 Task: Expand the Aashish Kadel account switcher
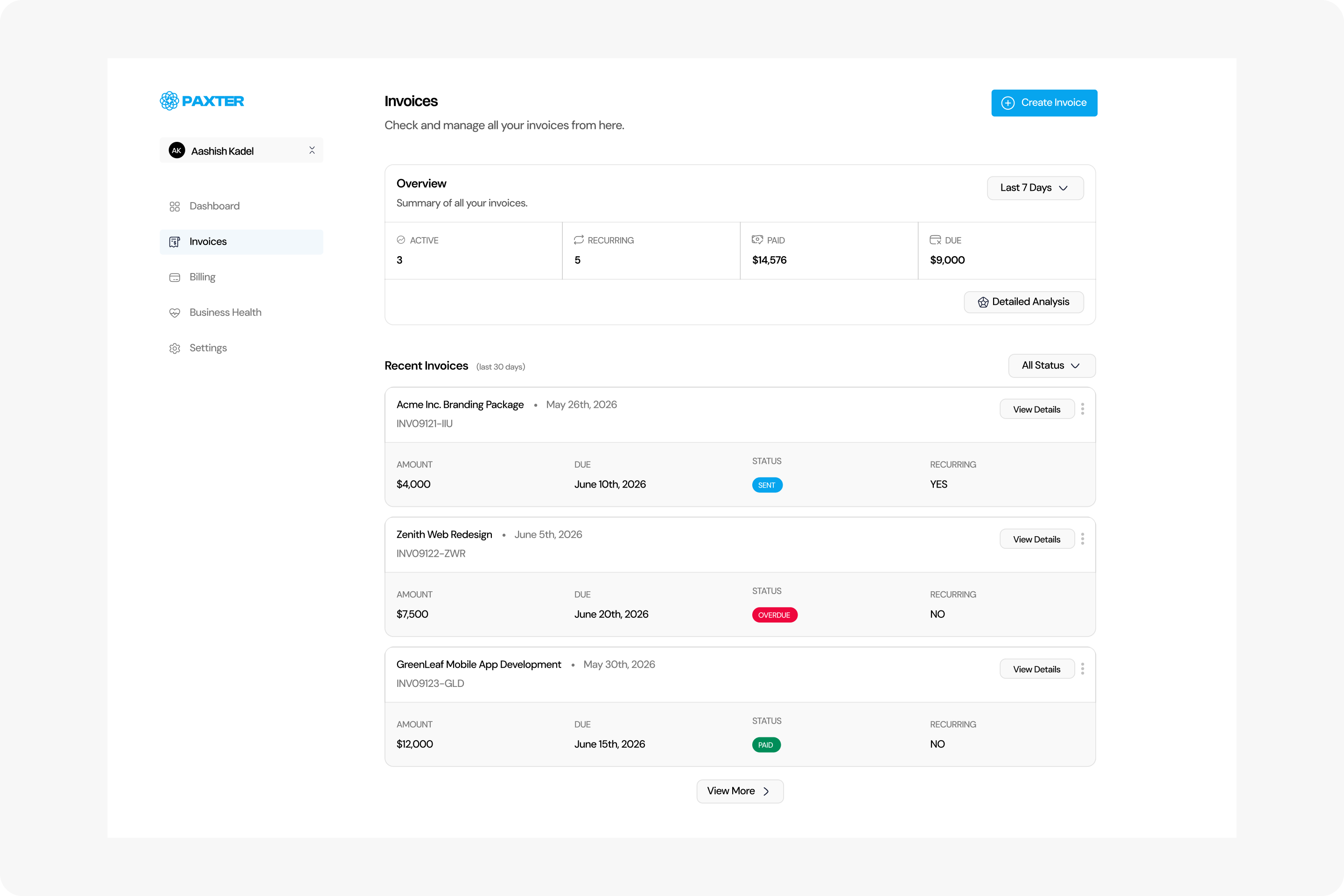point(242,150)
